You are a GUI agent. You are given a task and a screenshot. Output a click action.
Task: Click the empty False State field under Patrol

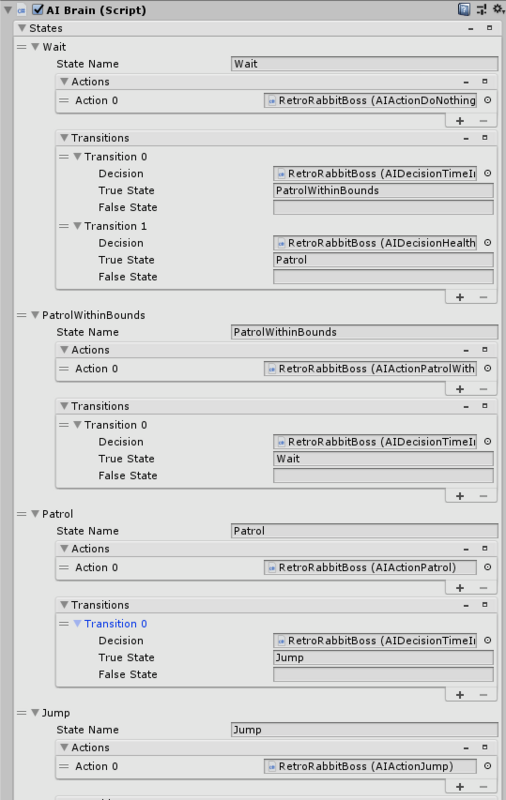pyautogui.click(x=383, y=674)
